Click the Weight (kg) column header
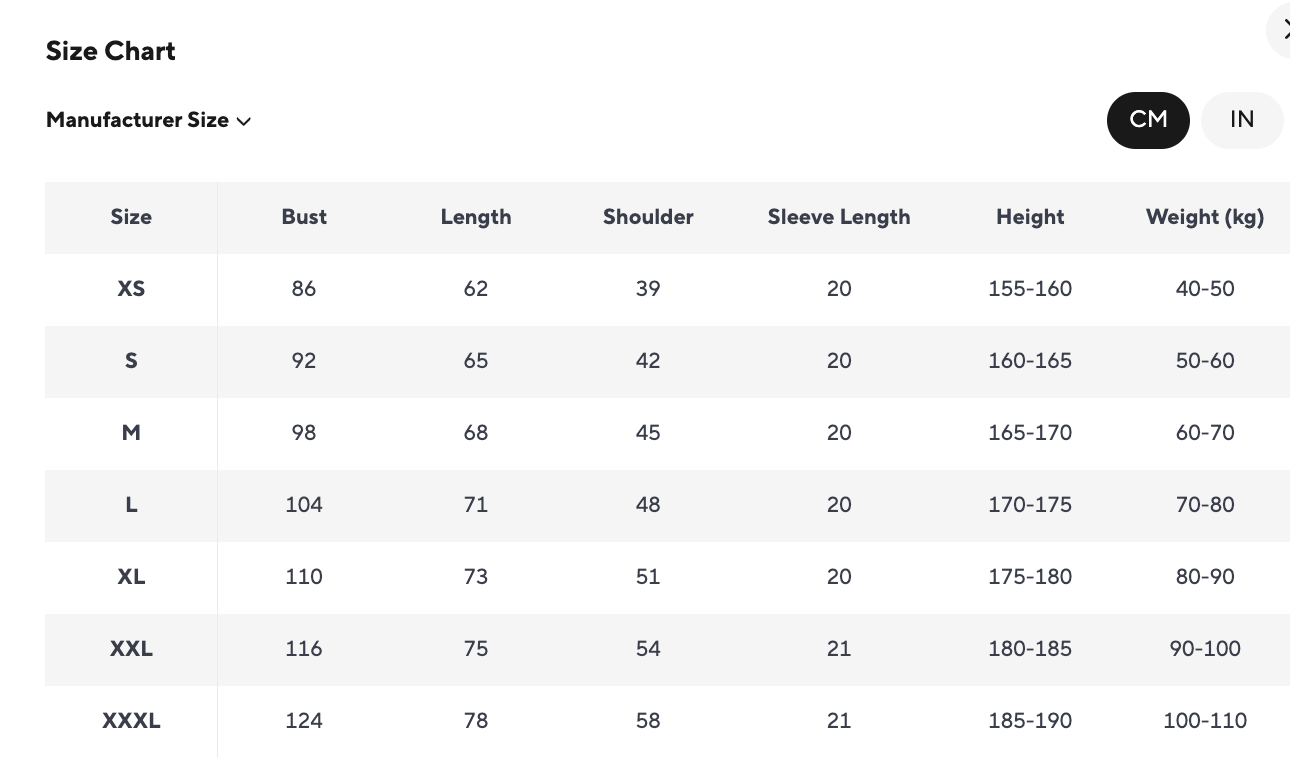 (1205, 217)
